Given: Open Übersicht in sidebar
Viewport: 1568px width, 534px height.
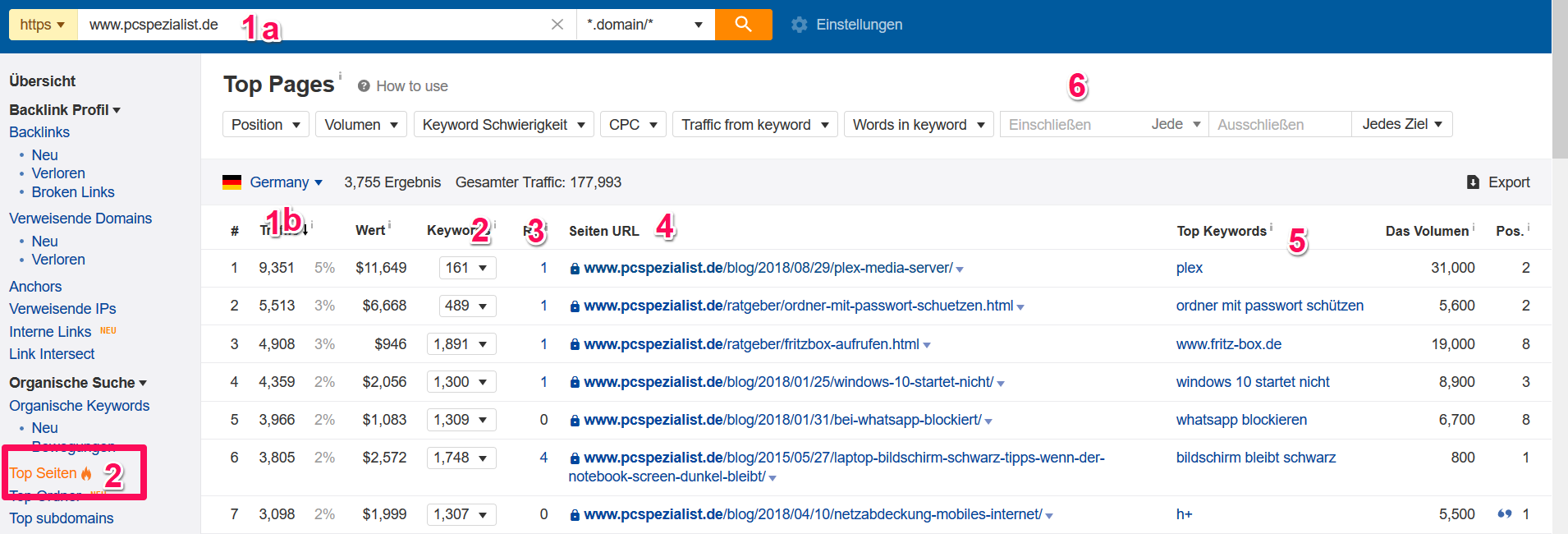Looking at the screenshot, I should [43, 81].
